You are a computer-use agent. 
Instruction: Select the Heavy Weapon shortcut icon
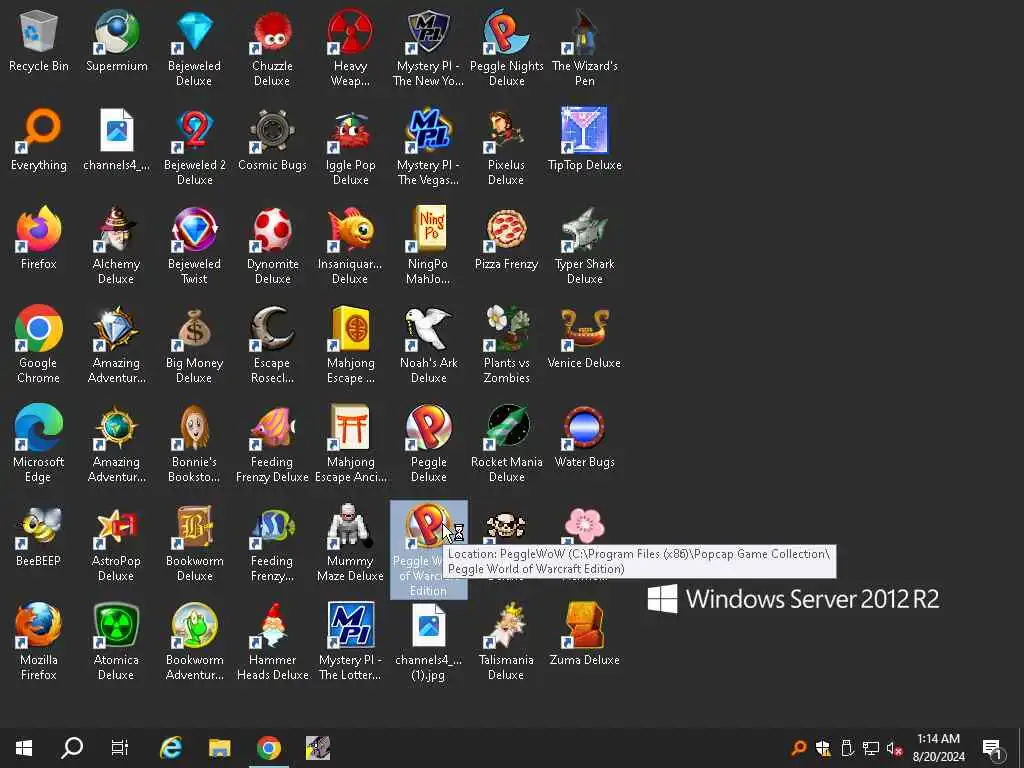tap(351, 31)
